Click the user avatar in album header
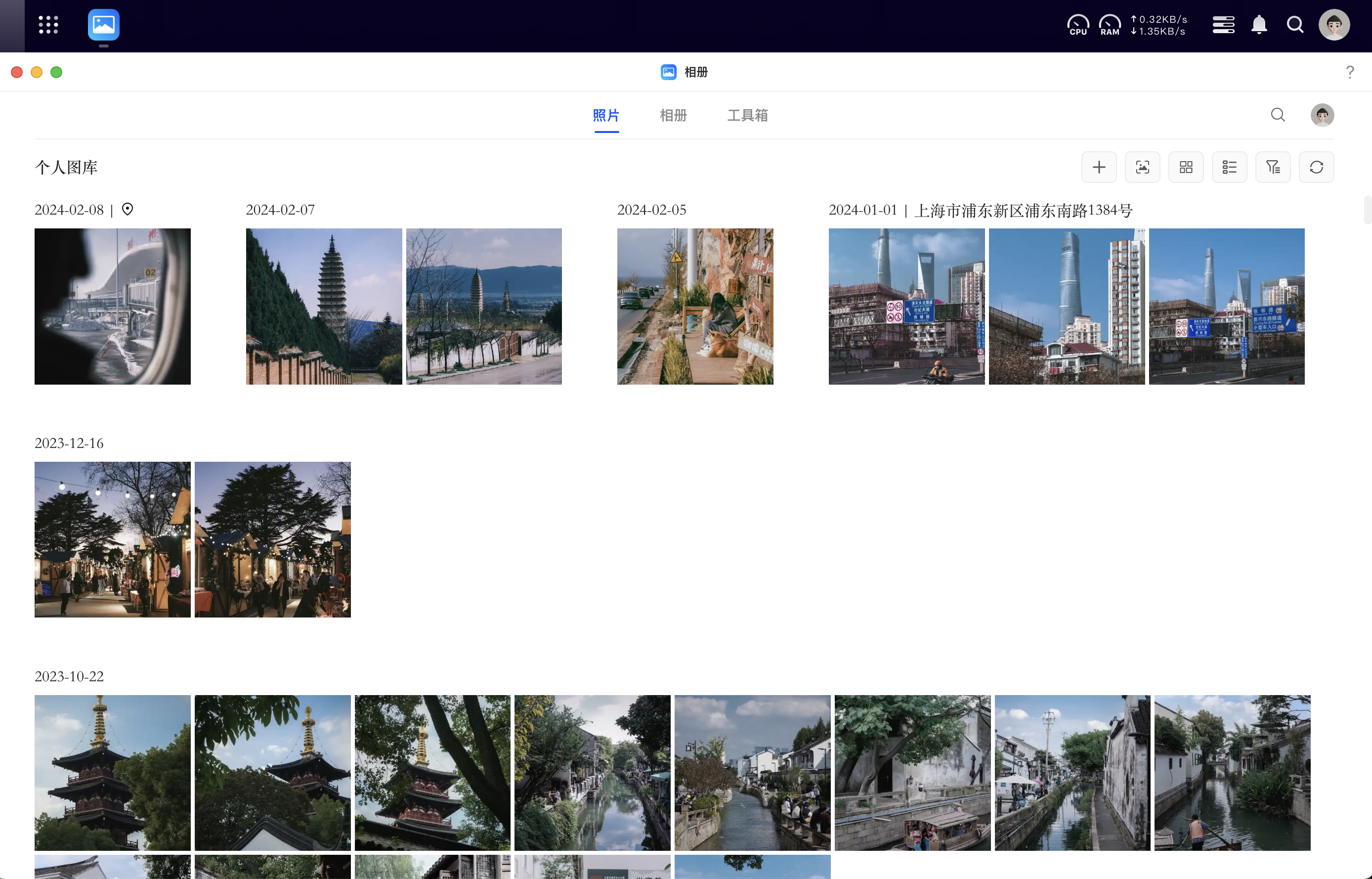Viewport: 1372px width, 879px height. (1322, 115)
